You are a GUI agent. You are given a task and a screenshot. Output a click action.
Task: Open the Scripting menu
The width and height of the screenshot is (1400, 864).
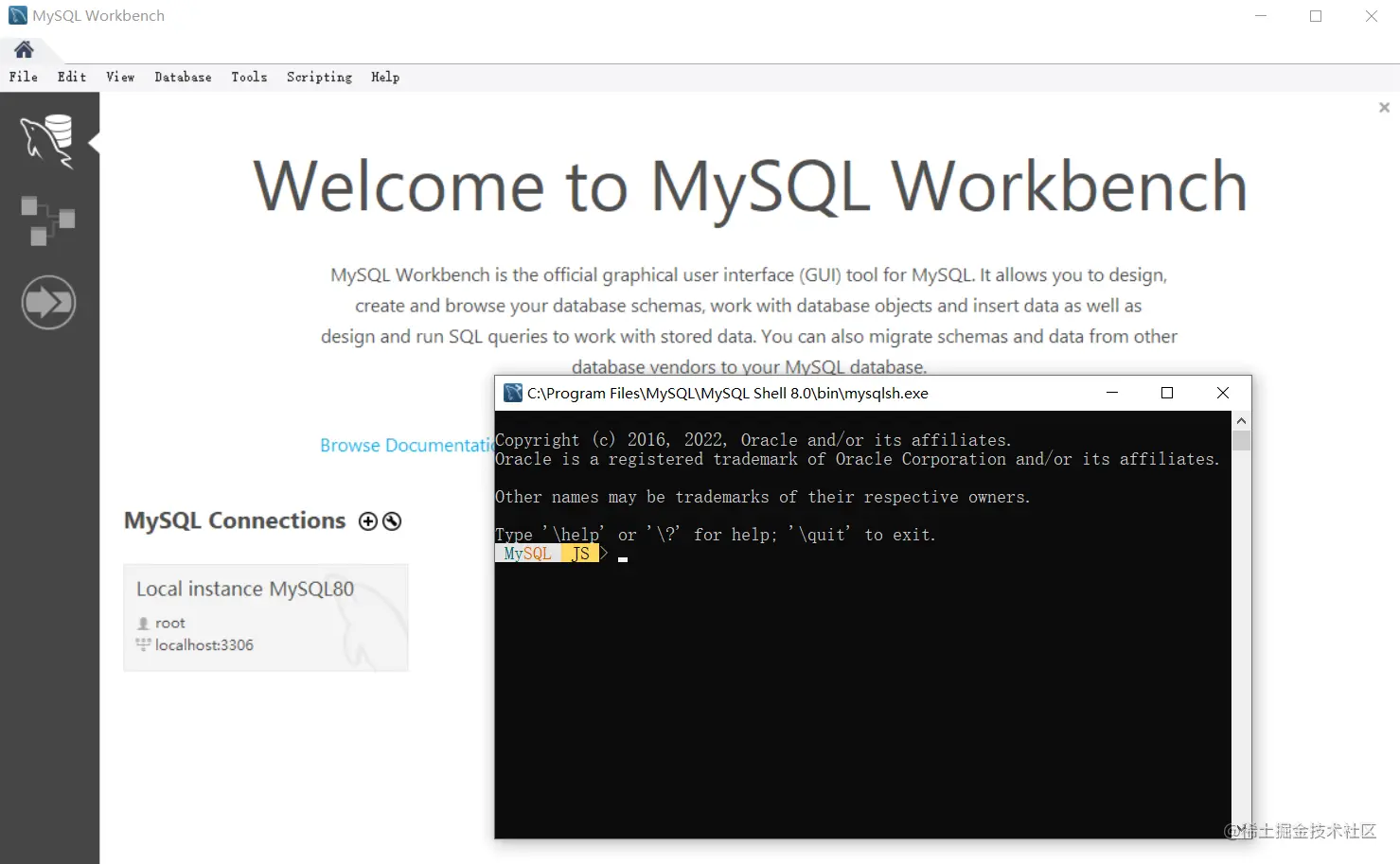319,78
